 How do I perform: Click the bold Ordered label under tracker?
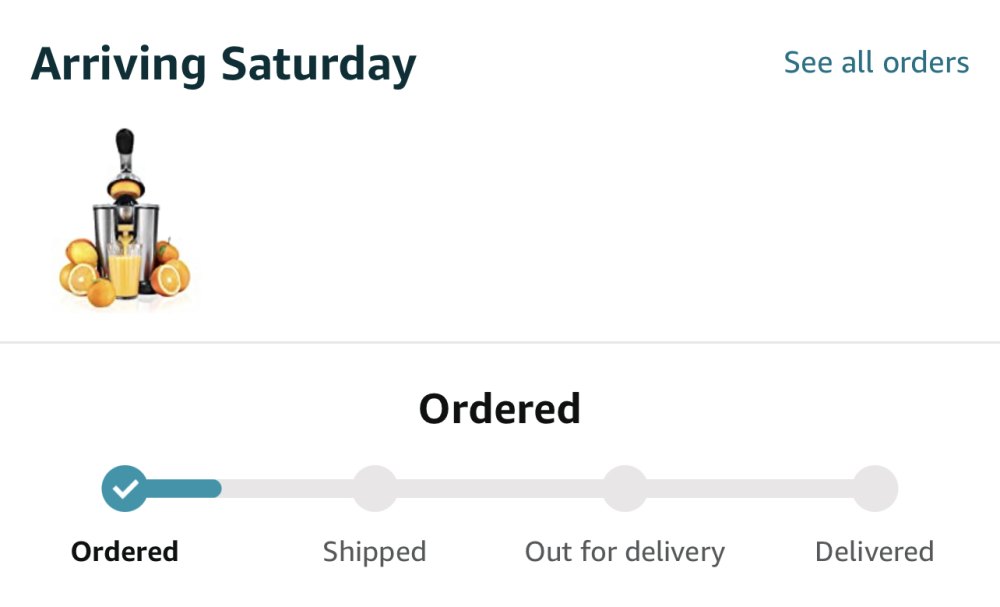click(x=124, y=552)
